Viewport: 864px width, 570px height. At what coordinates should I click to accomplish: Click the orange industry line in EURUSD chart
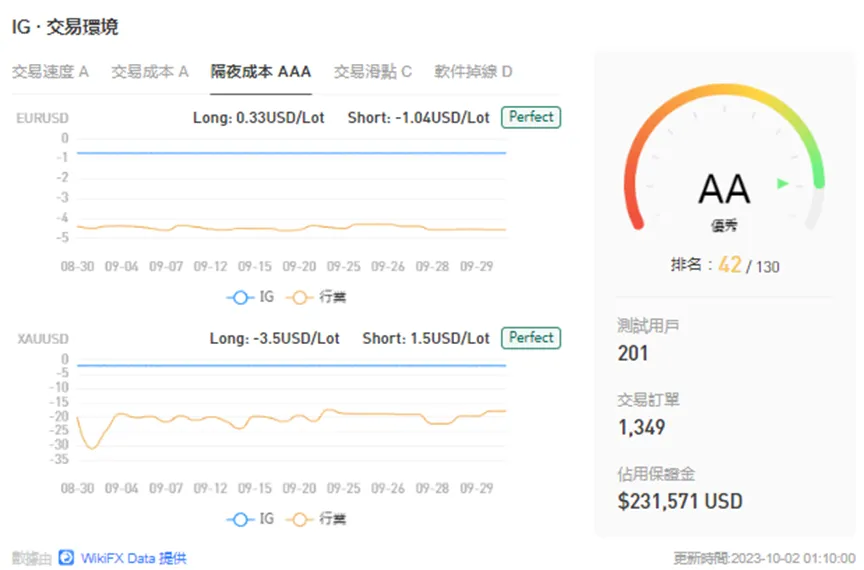(291, 227)
